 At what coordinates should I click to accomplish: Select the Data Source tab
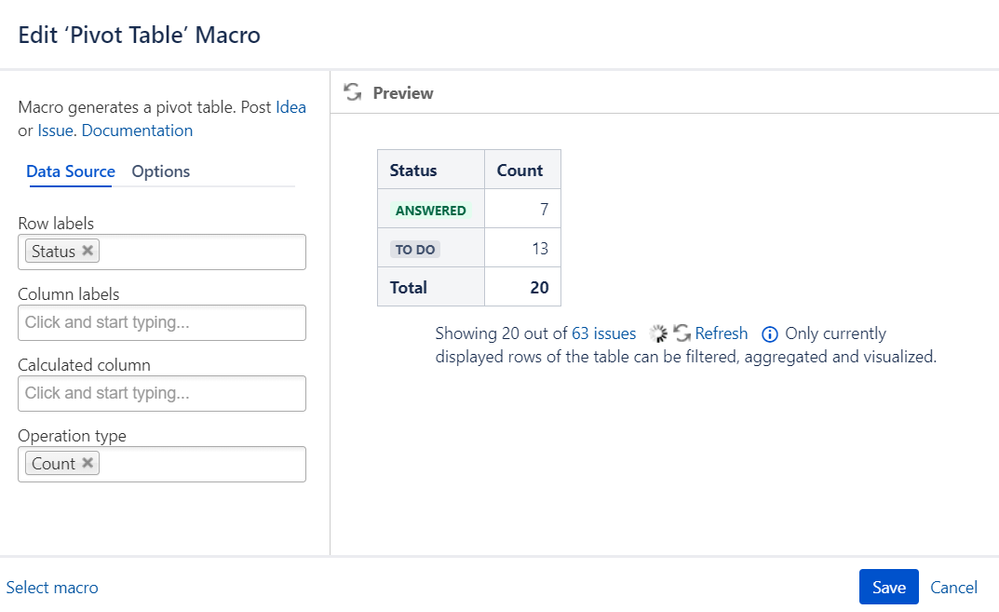point(71,171)
